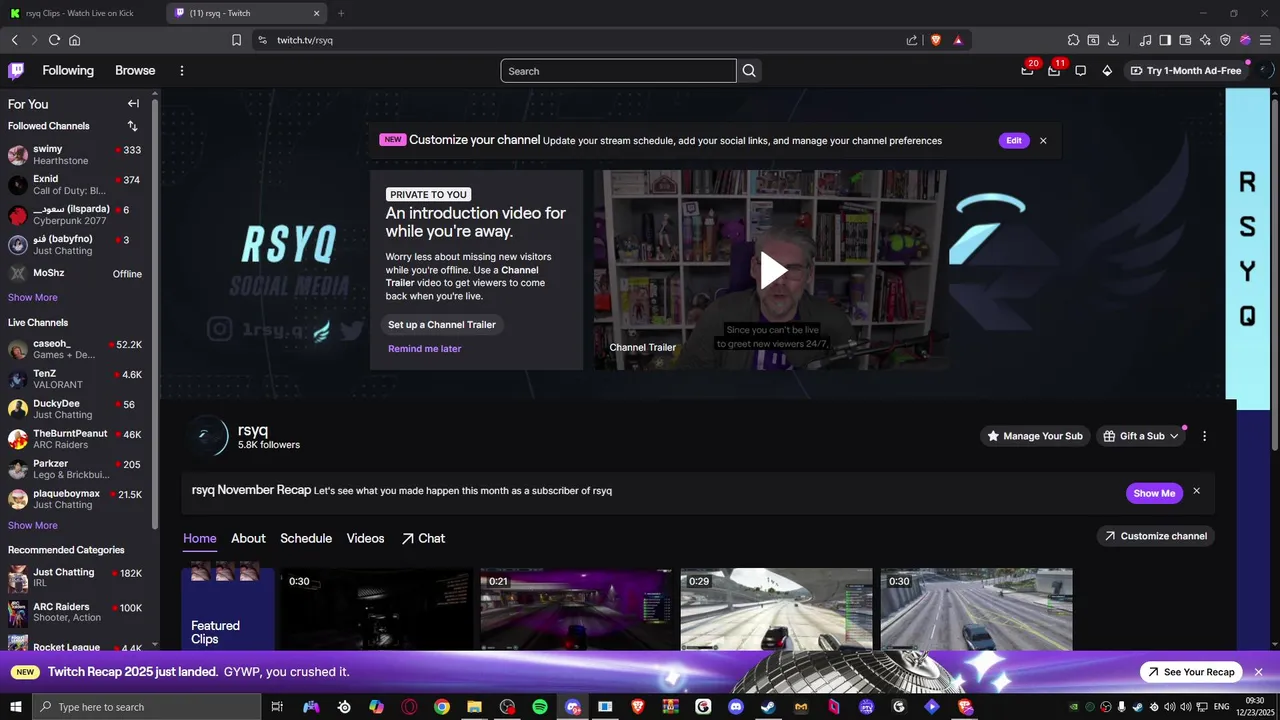This screenshot has height=720, width=1280.
Task: Click the rsyq channel avatar
Action: tap(207, 436)
